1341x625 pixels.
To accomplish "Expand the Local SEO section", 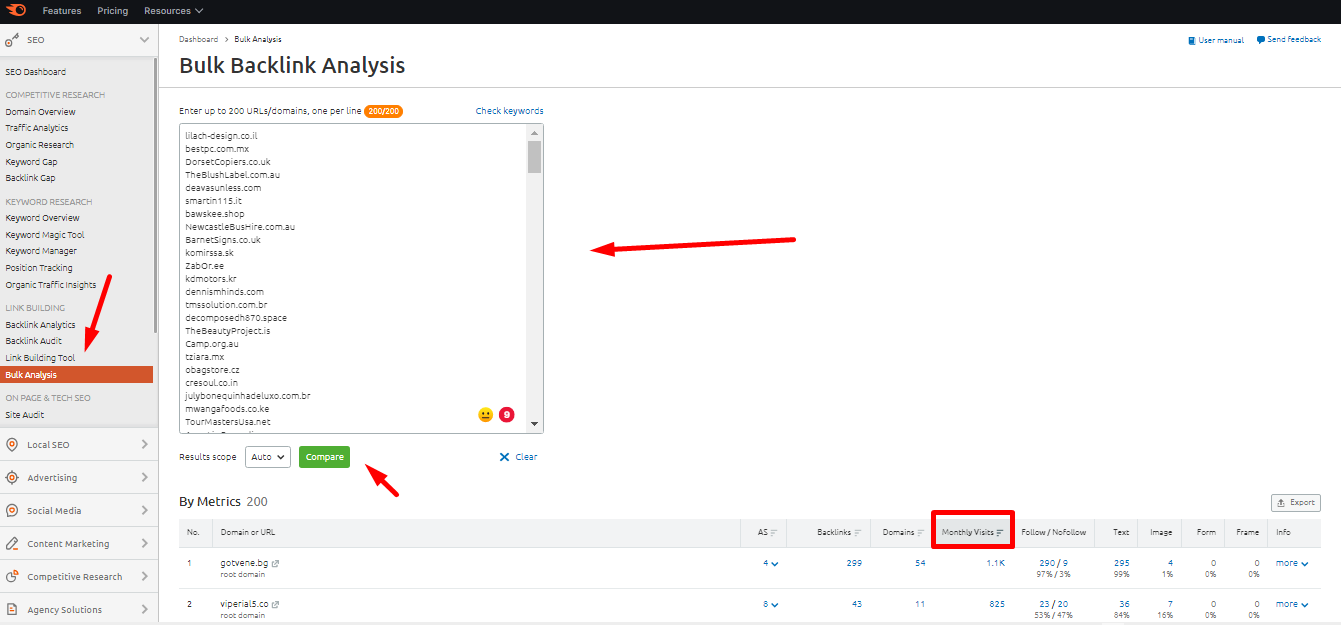I will [144, 445].
